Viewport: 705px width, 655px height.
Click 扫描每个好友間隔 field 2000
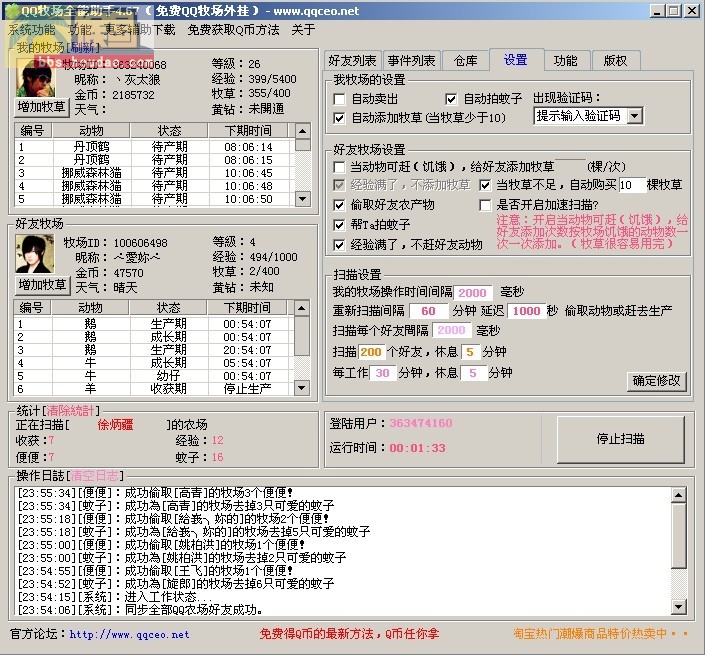pyautogui.click(x=451, y=330)
